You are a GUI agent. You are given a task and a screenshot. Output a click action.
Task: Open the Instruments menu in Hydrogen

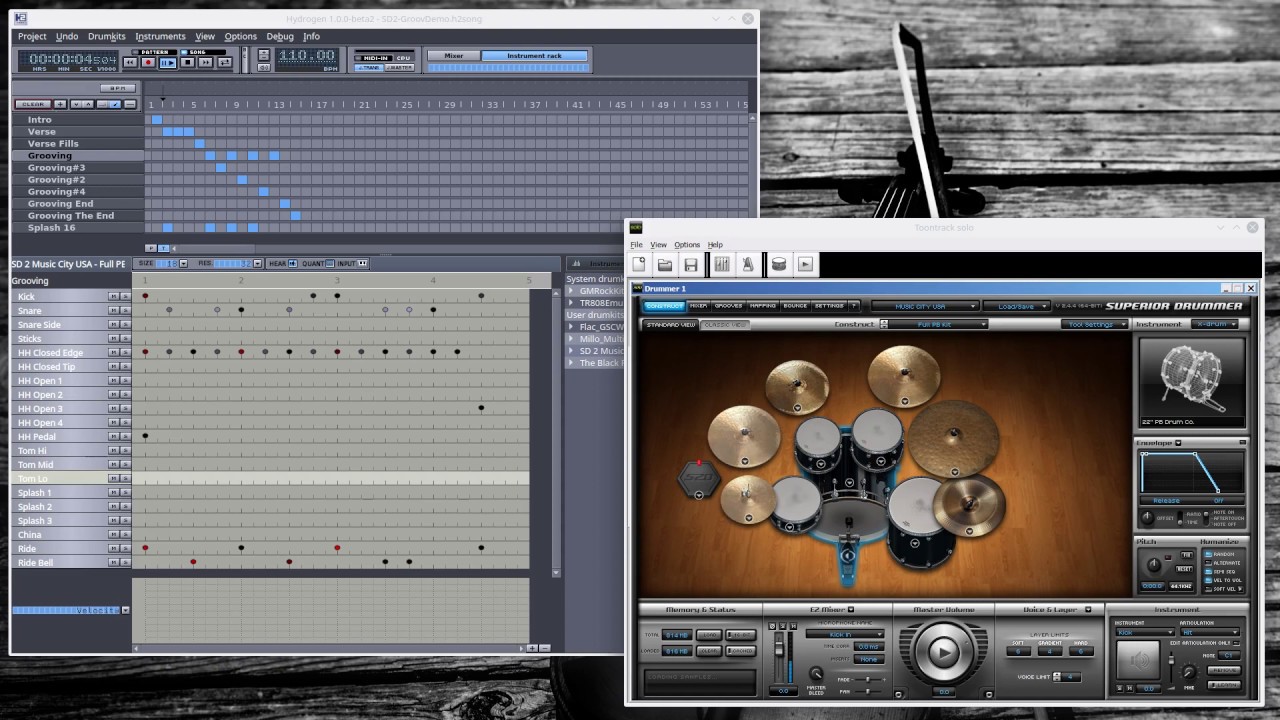point(160,36)
